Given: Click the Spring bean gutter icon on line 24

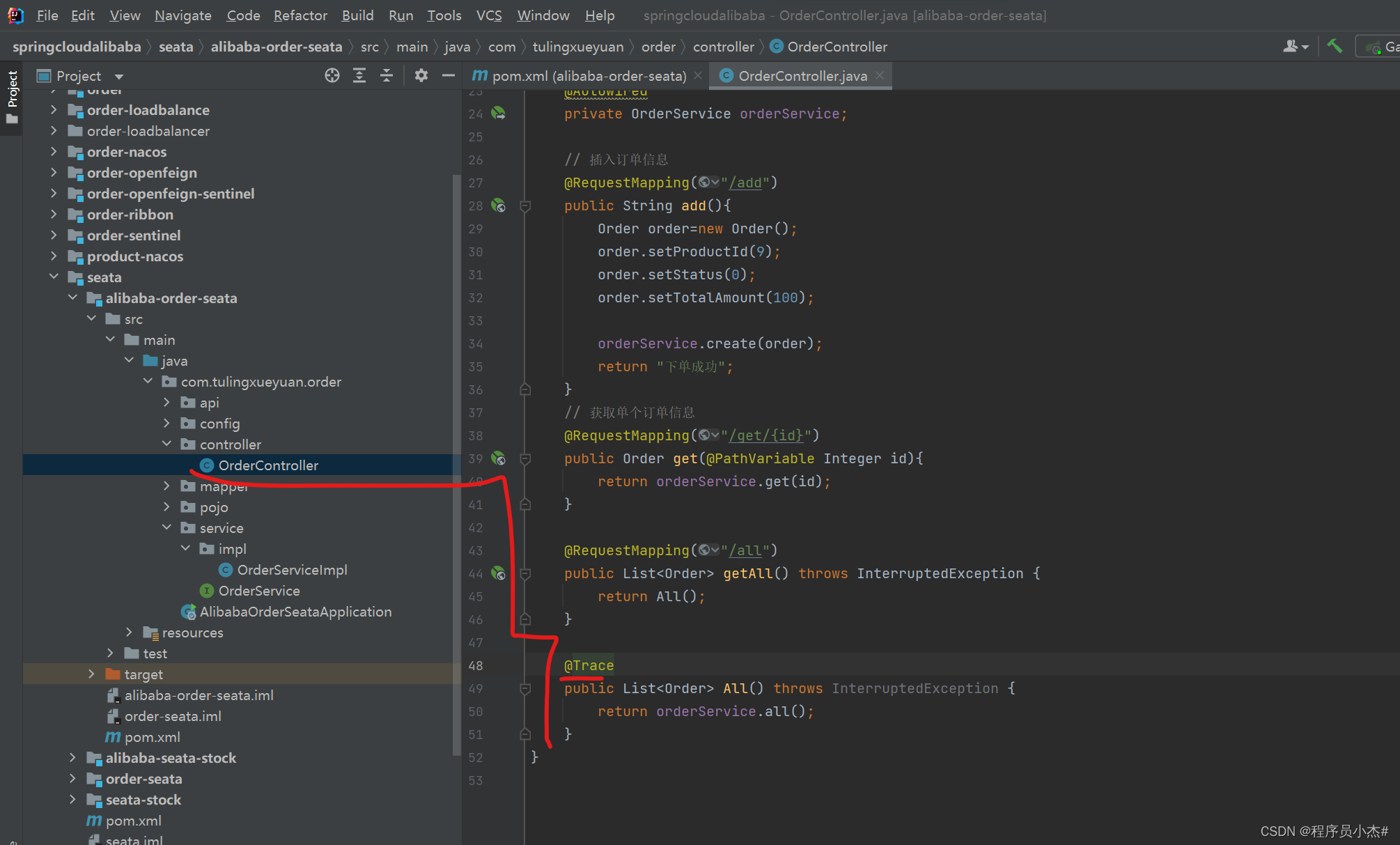Looking at the screenshot, I should [x=498, y=113].
